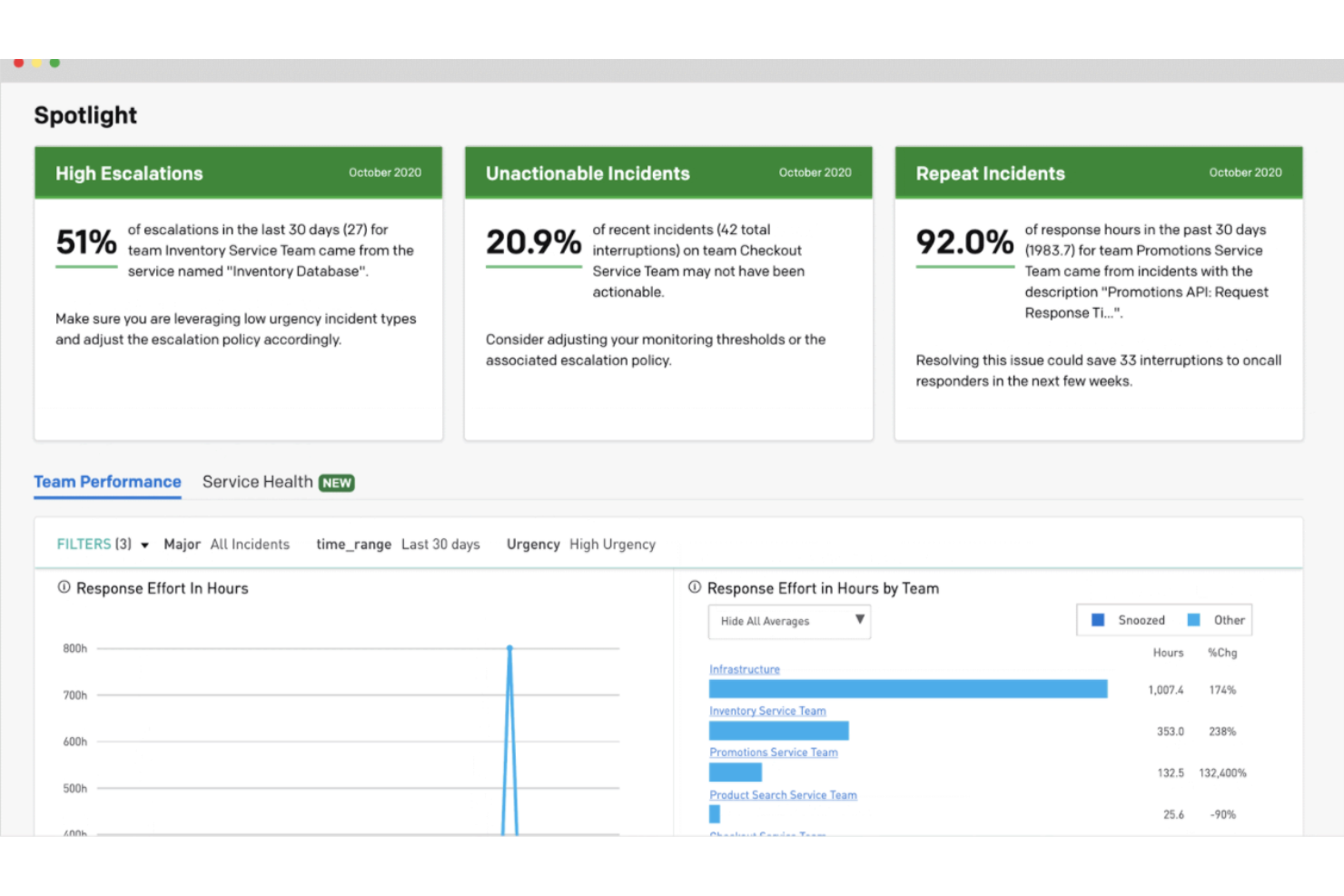Open the Promotions Service Team link
The image size is (1344, 896).
[x=773, y=753]
